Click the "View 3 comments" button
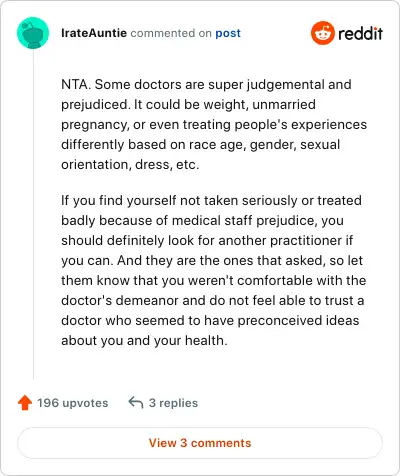Image resolution: width=400 pixels, height=476 pixels. tap(200, 443)
